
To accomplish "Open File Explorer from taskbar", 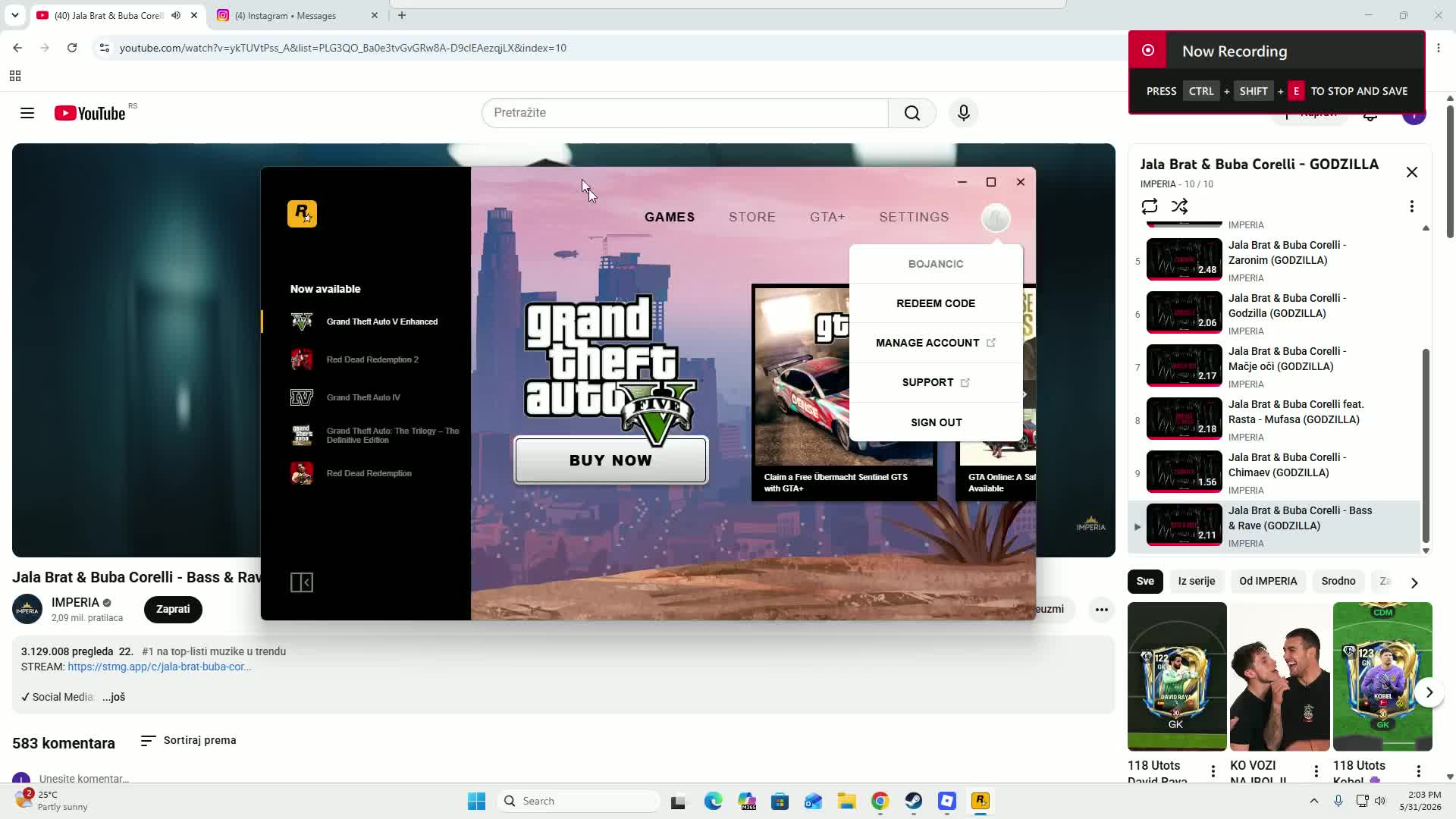I will pos(846,801).
